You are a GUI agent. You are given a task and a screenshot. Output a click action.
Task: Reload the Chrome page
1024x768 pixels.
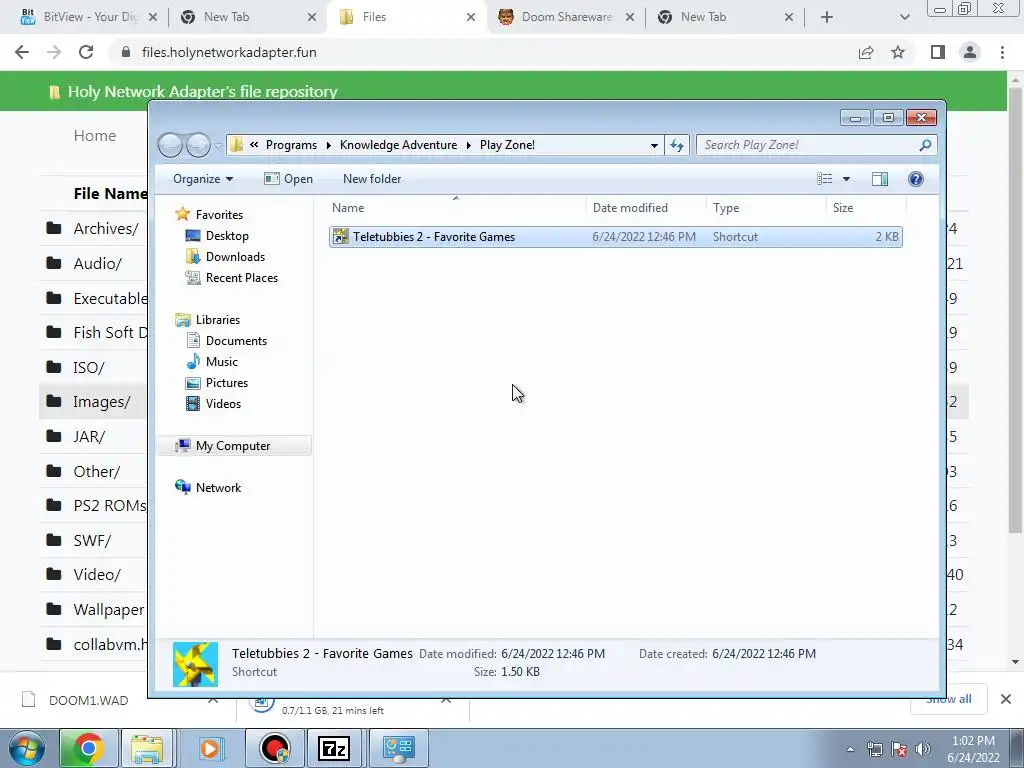86,52
